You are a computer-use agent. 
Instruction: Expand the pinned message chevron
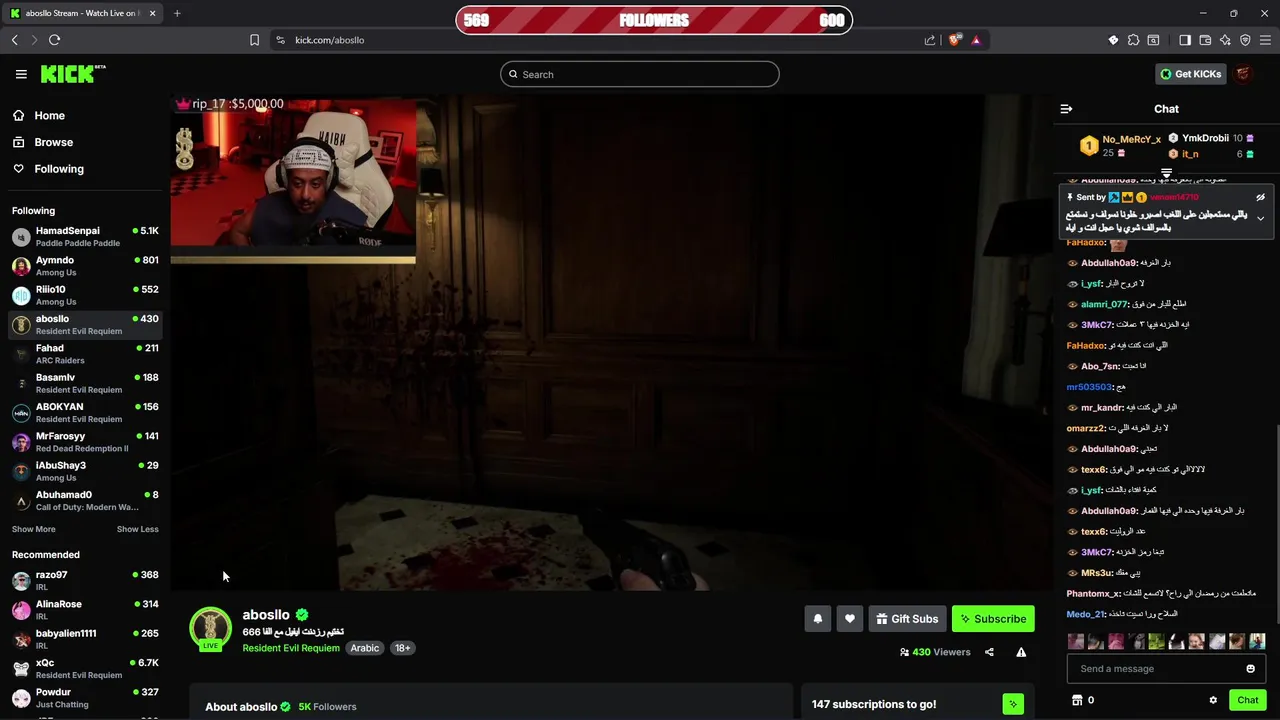pyautogui.click(x=1260, y=218)
